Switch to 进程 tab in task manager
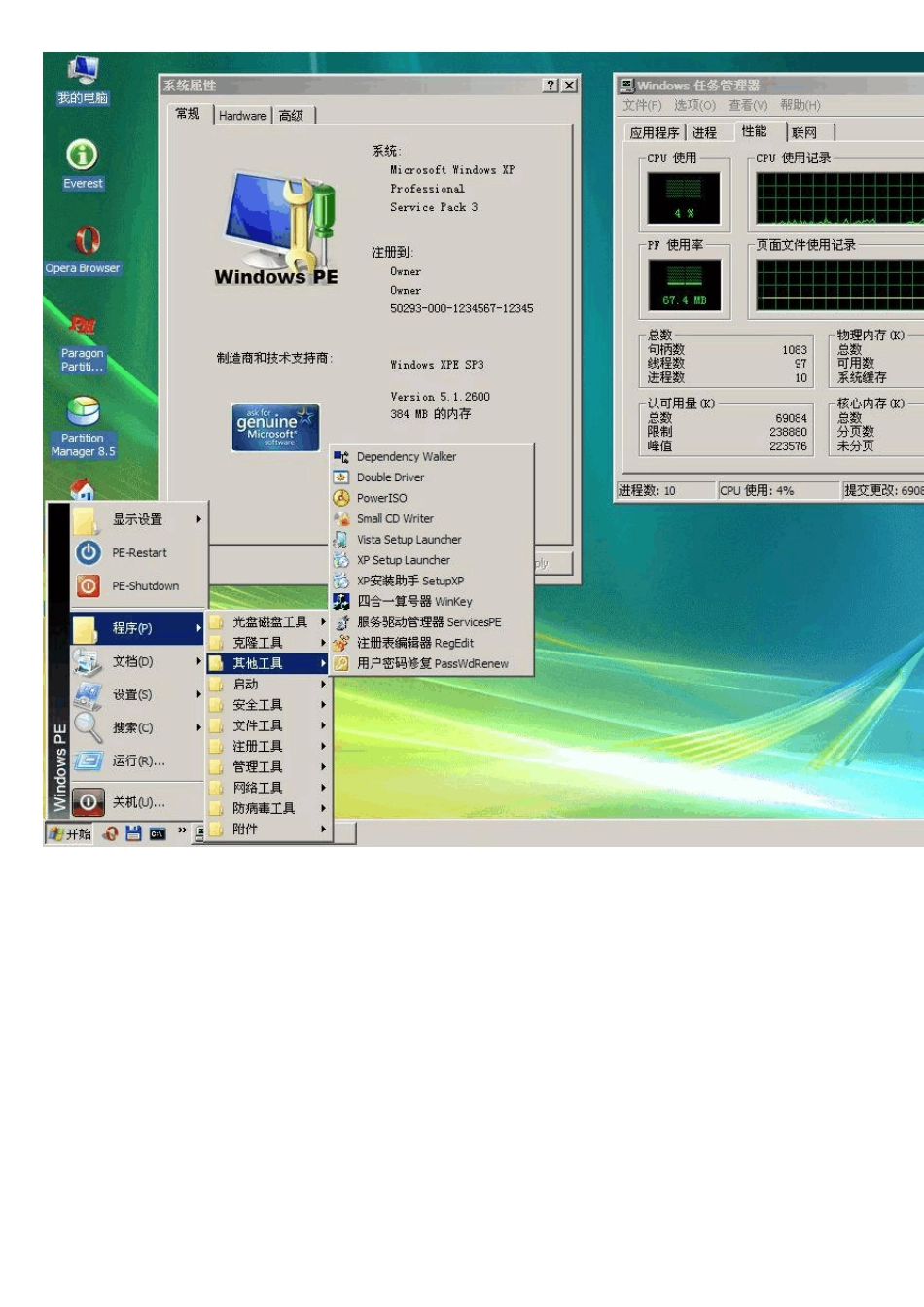This screenshot has width=924, height=1307. click(x=705, y=133)
